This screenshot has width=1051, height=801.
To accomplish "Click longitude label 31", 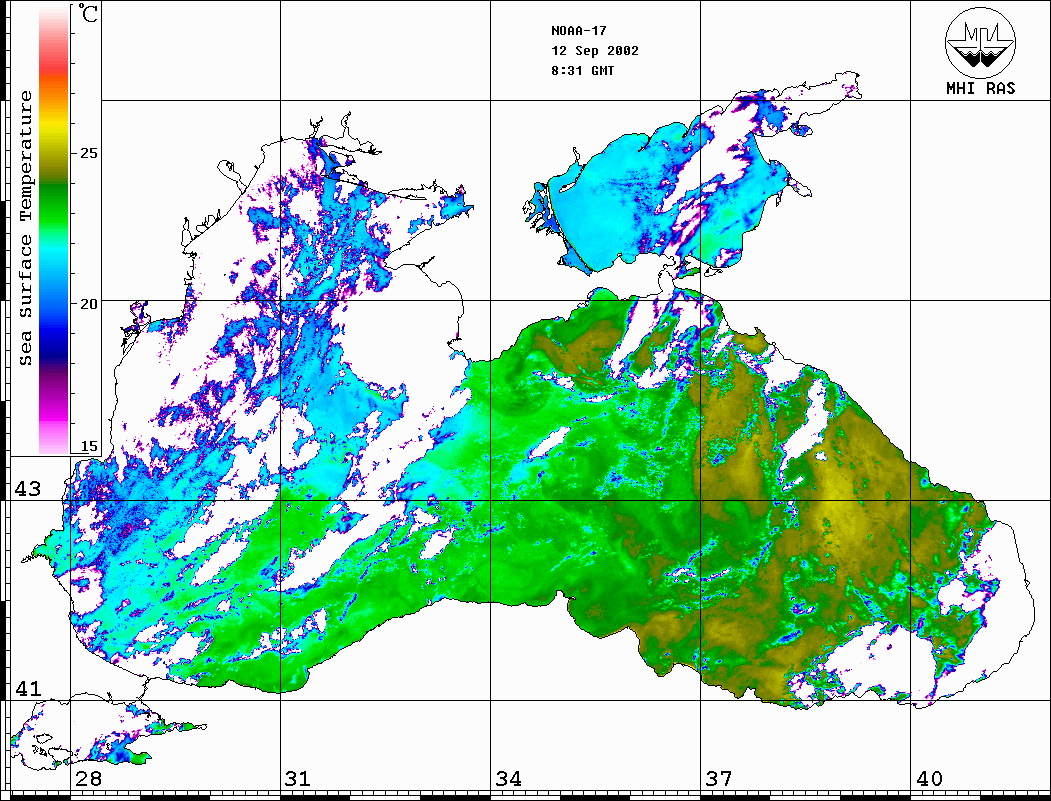I will tap(298, 779).
